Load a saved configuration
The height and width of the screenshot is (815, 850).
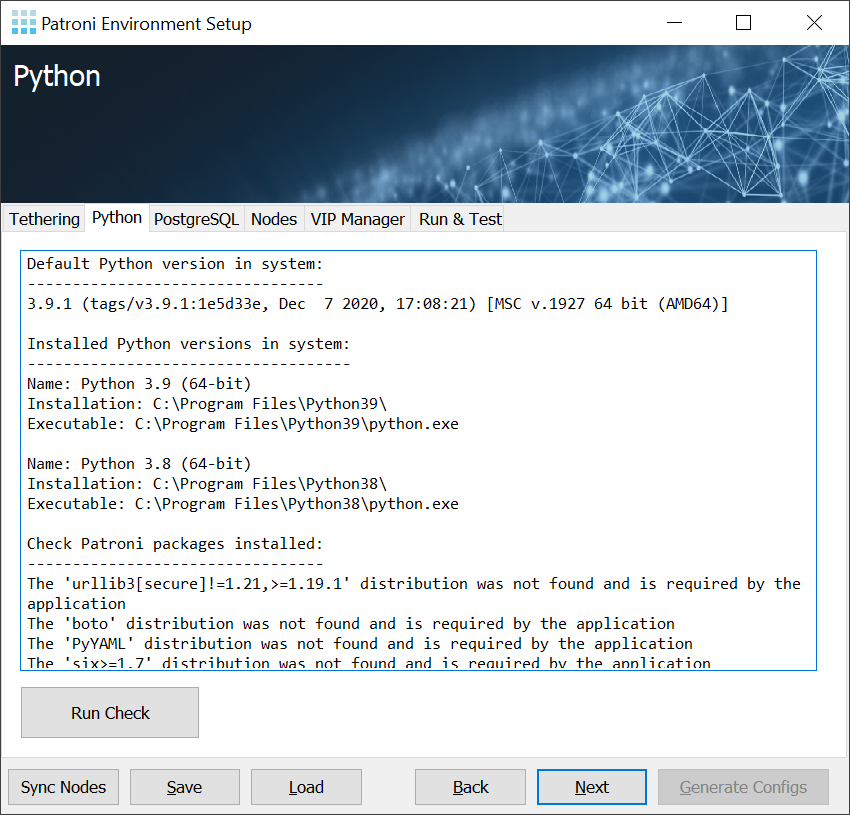[x=306, y=787]
